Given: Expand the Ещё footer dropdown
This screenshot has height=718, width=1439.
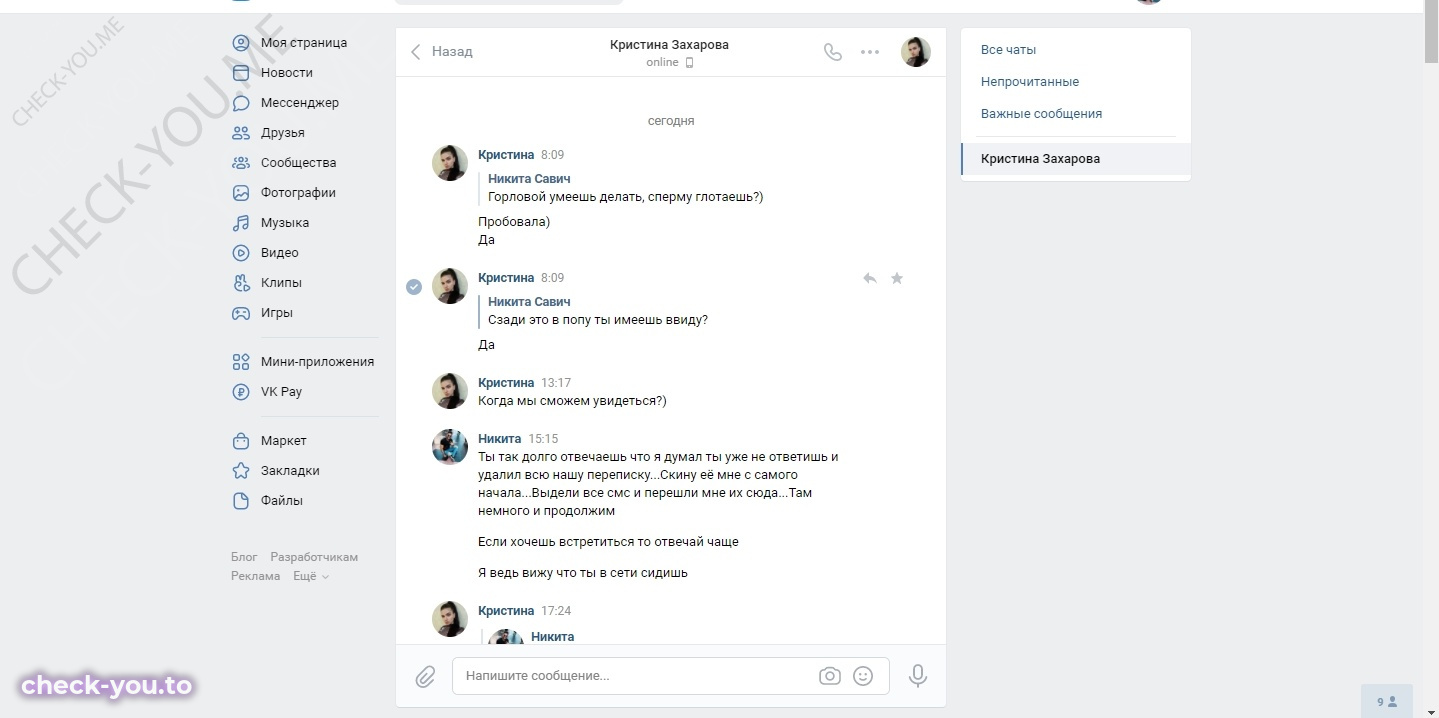Looking at the screenshot, I should click(311, 576).
